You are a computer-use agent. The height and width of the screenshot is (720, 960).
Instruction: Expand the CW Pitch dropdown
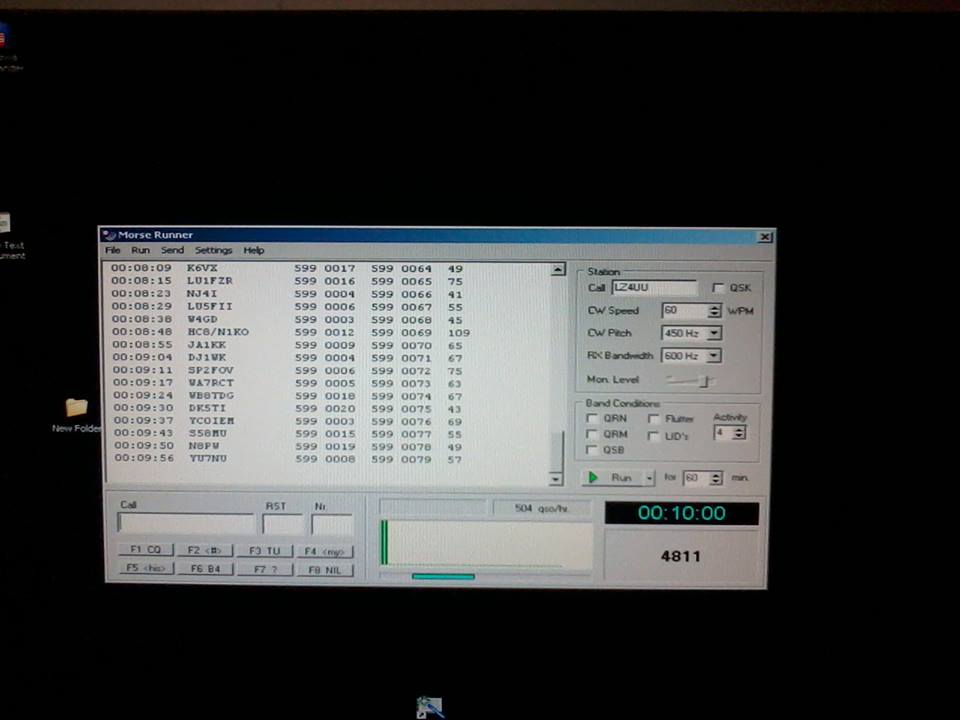coord(714,333)
